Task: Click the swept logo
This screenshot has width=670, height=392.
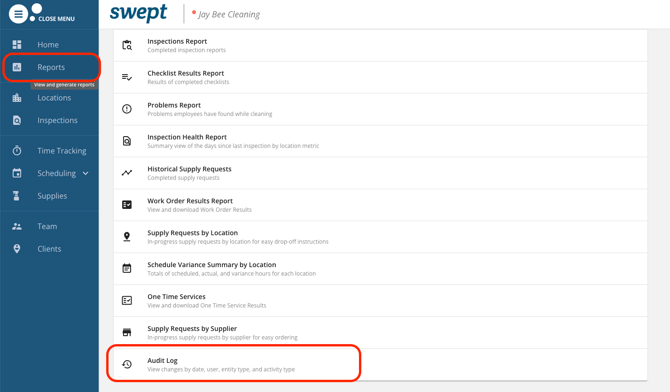Action: [138, 13]
